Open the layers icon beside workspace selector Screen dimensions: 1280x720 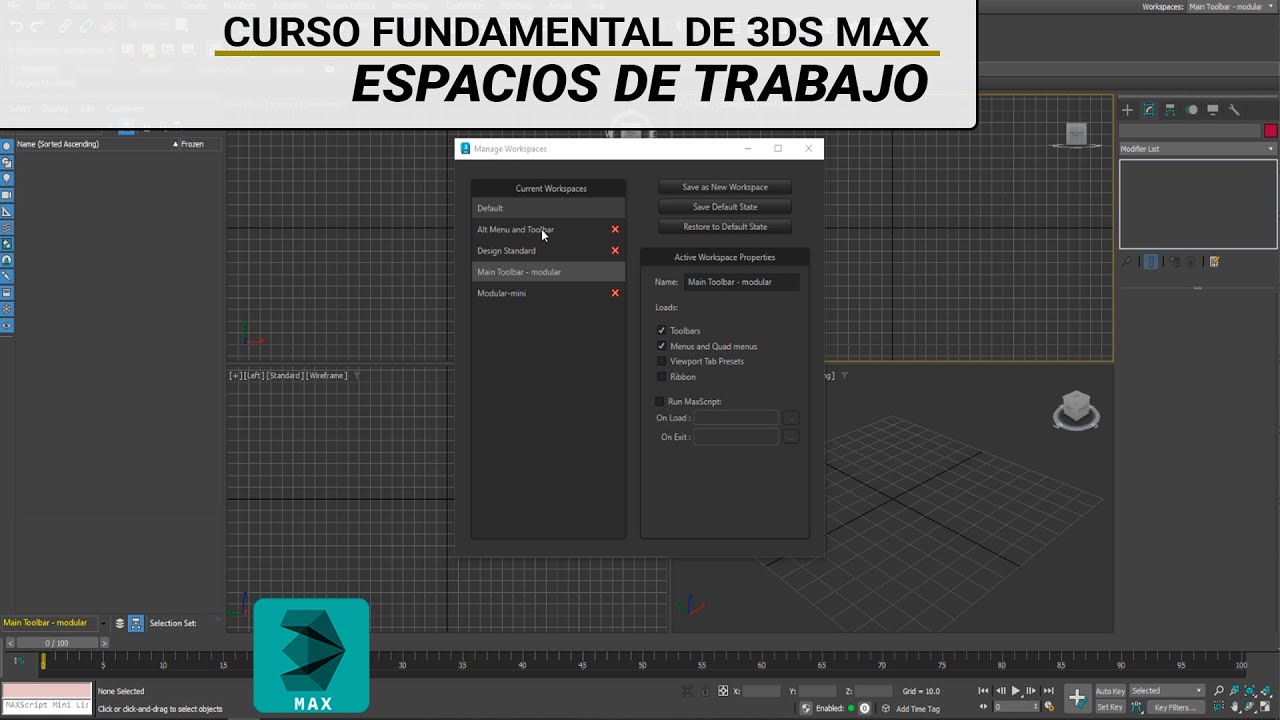(120, 623)
